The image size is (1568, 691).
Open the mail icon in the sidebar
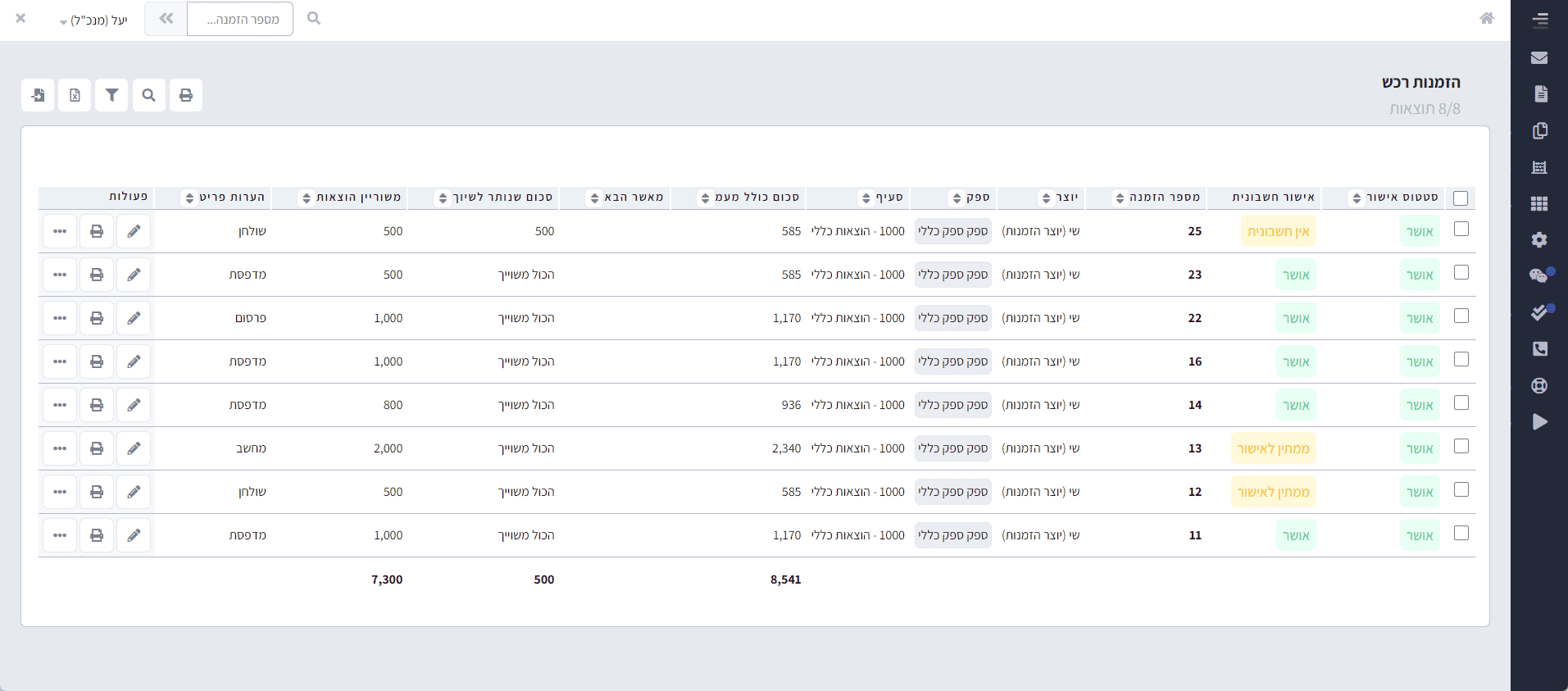[x=1538, y=57]
